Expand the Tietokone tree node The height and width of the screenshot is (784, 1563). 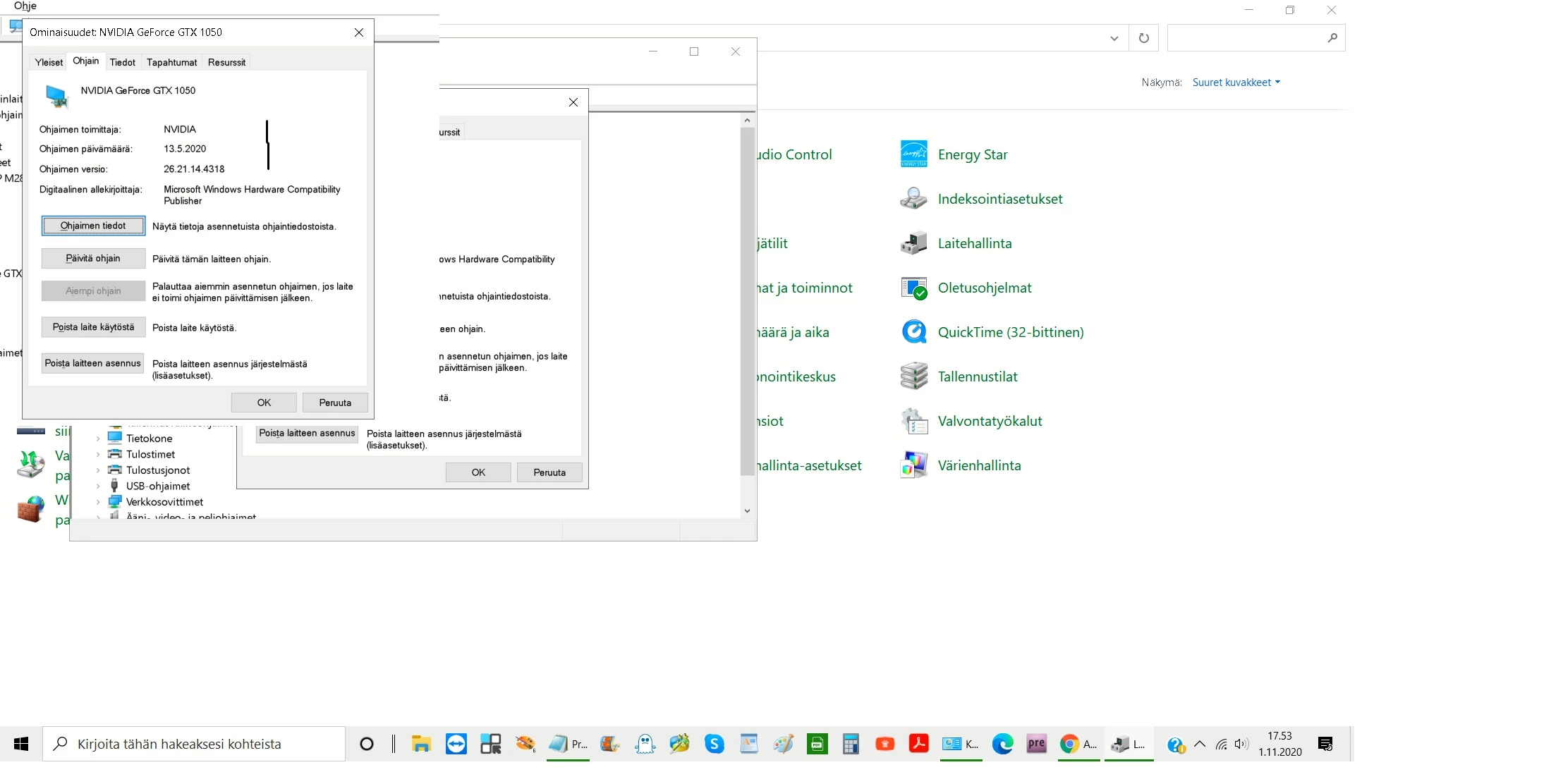pos(98,439)
